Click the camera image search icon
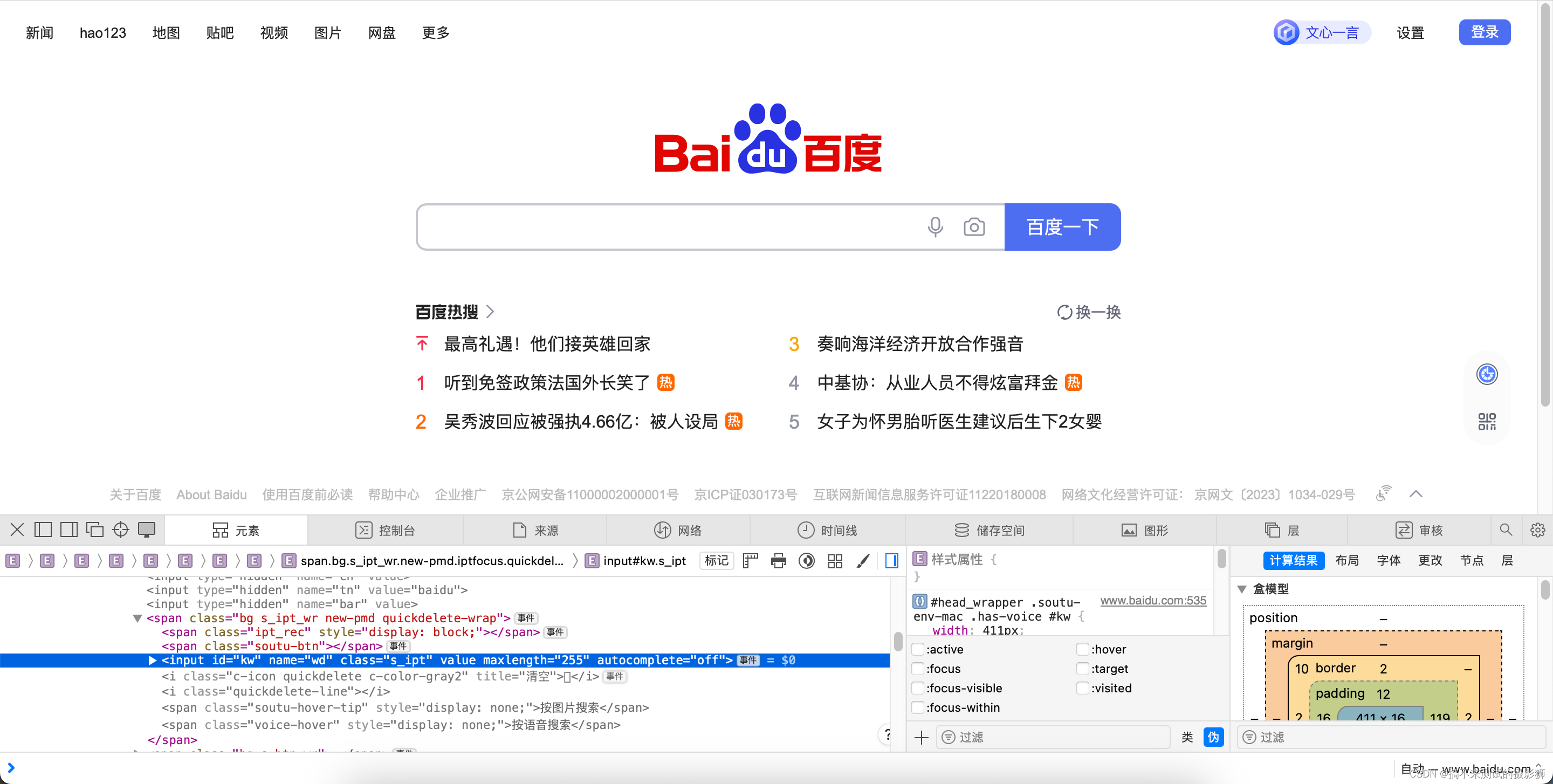This screenshot has width=1553, height=784. tap(974, 226)
